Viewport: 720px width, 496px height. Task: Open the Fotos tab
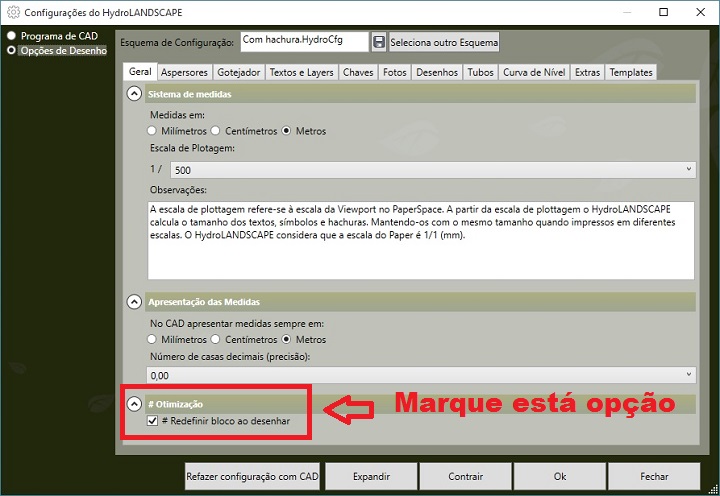tap(395, 73)
